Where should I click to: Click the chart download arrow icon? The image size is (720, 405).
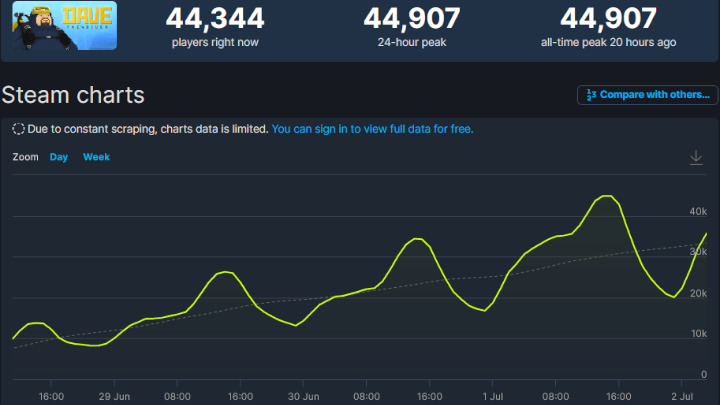pyautogui.click(x=696, y=157)
